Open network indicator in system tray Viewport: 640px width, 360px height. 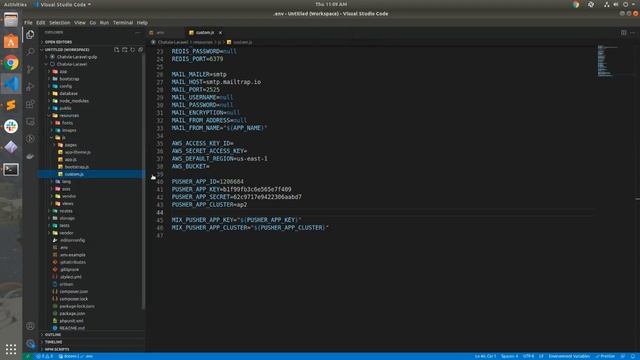(x=607, y=4)
